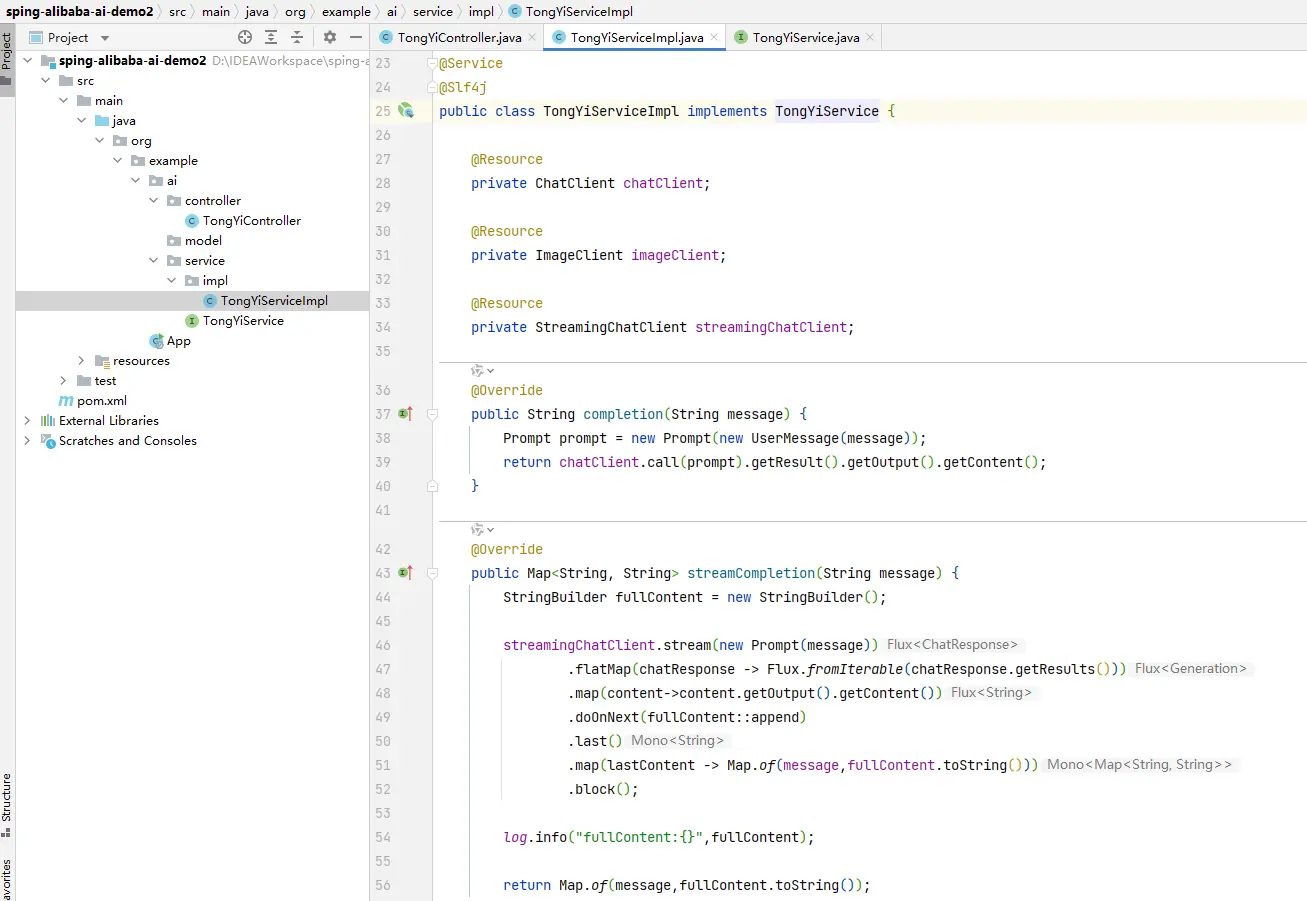This screenshot has width=1307, height=901.
Task: Click the Project tool window side tab
Action: point(7,58)
